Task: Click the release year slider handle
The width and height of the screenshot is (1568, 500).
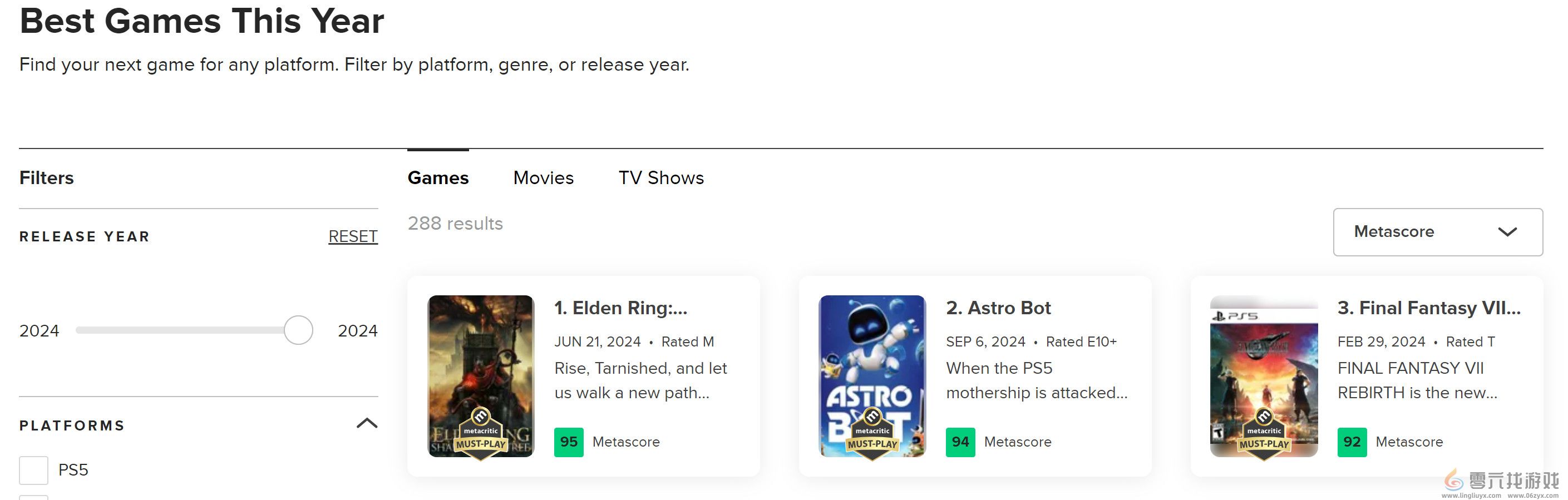Action: (298, 330)
